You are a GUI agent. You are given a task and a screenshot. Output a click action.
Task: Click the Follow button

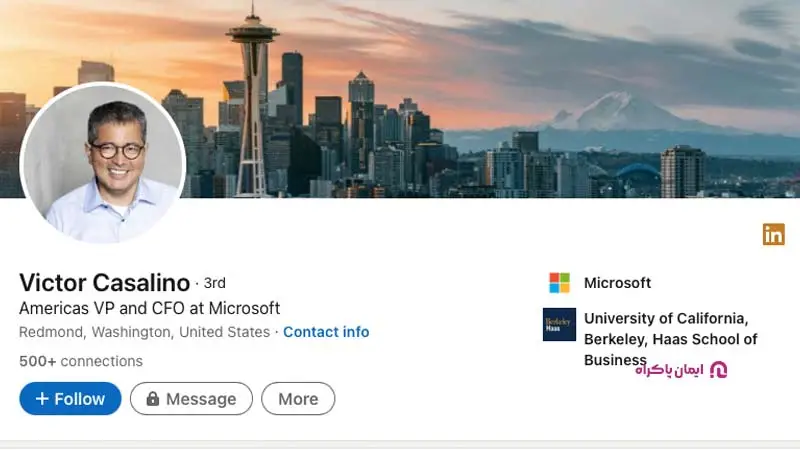pos(70,399)
